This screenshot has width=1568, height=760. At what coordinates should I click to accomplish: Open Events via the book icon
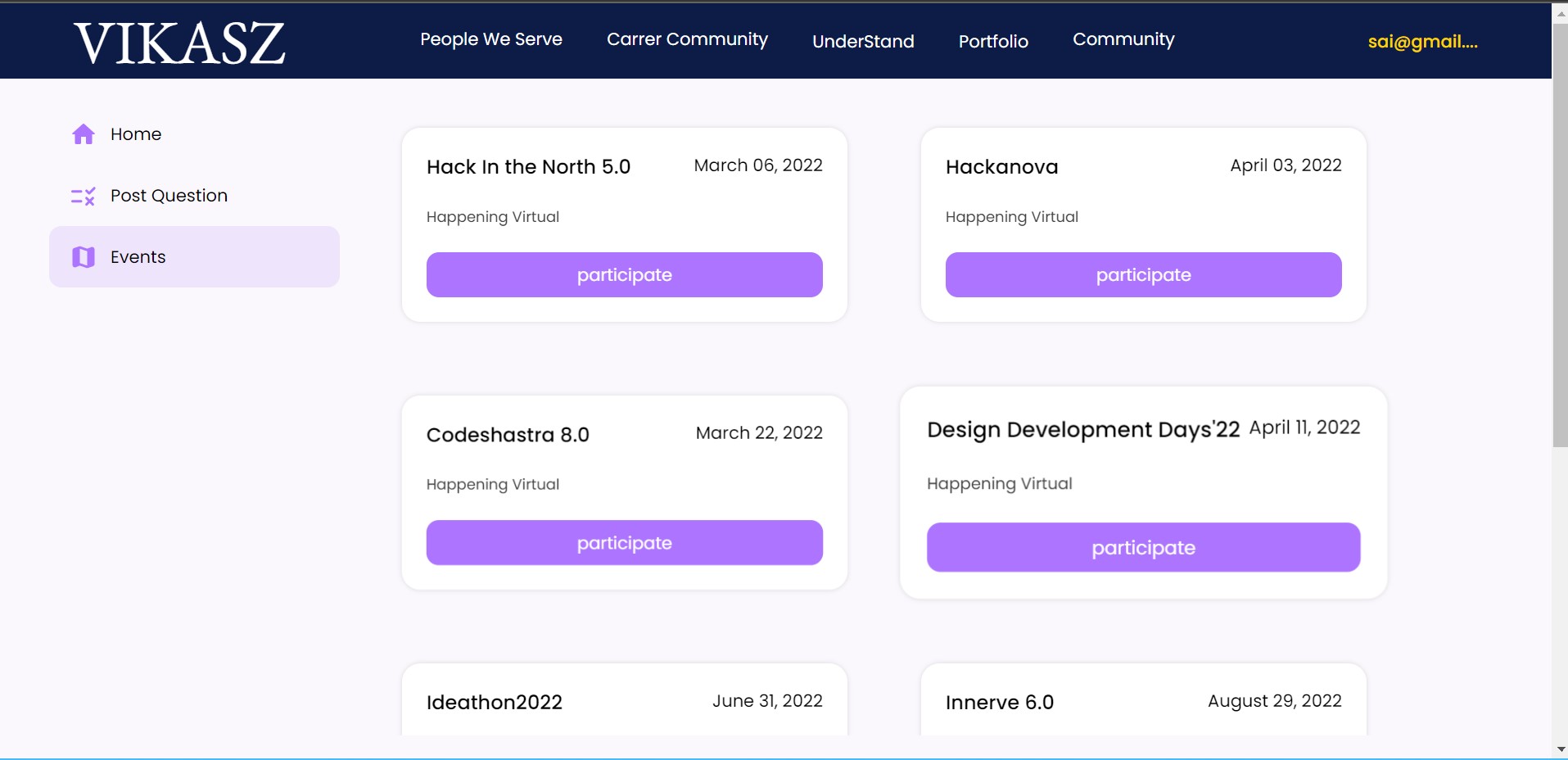(x=83, y=256)
